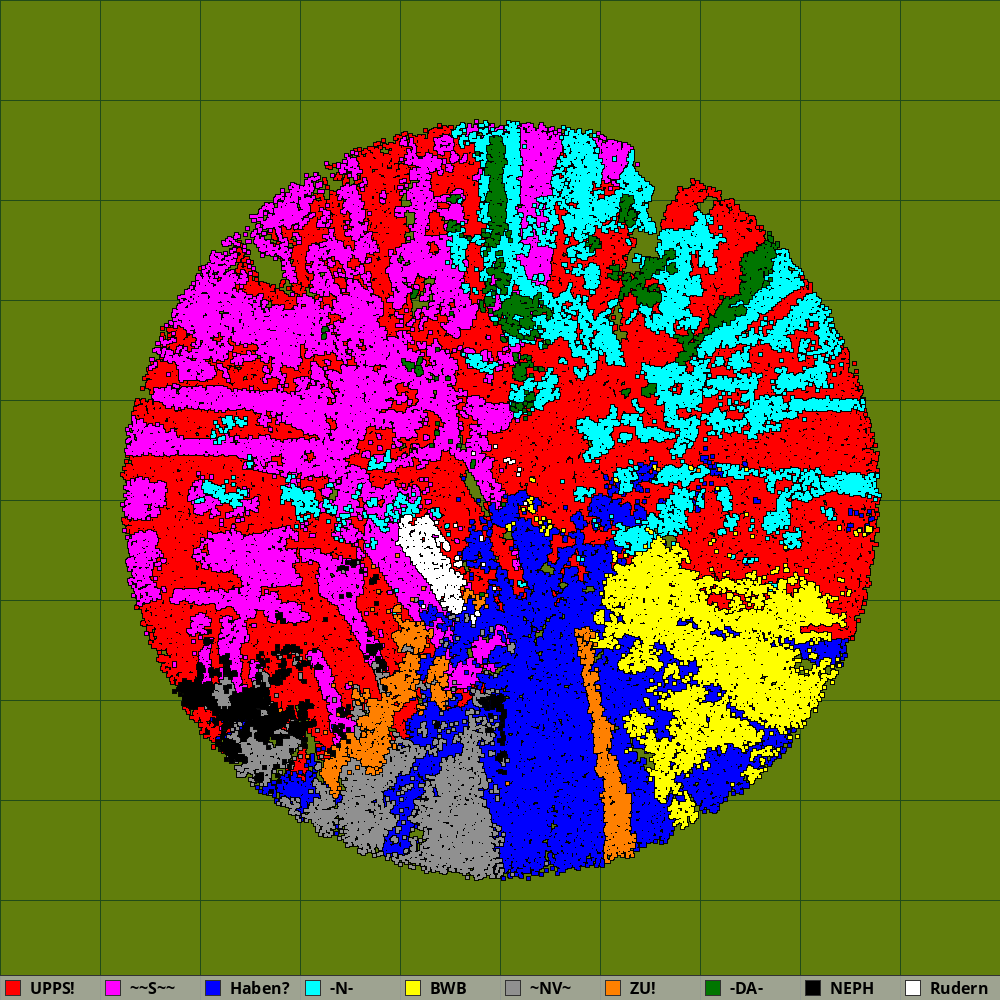Select the -DA- legend label
The height and width of the screenshot is (1000, 1000).
[746, 988]
